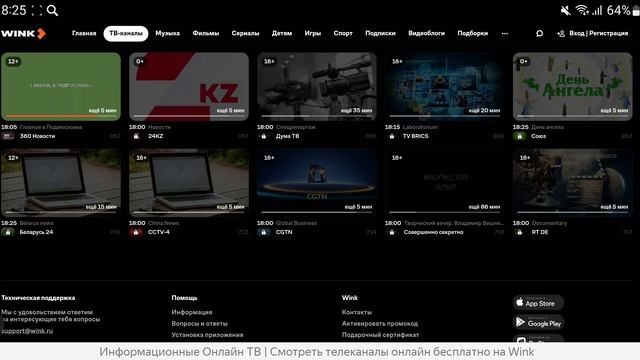
Task: Open the Вопросы и ответы link
Action: coord(200,324)
